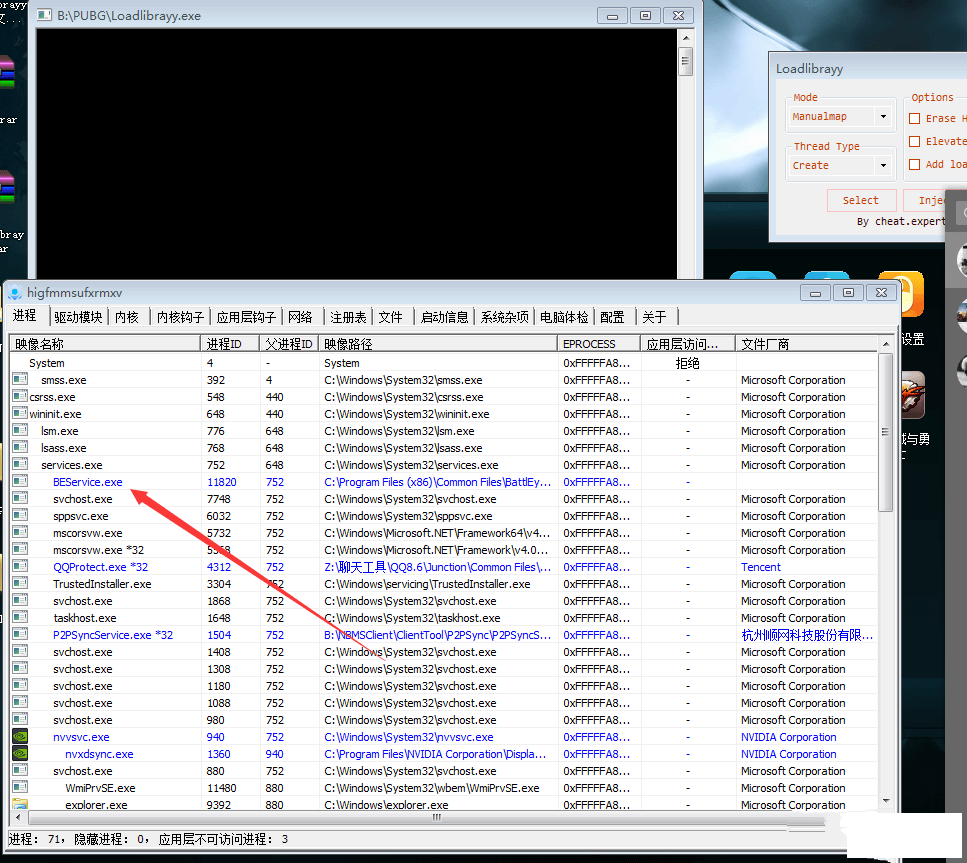Viewport: 967px width, 863px height.
Task: Click the TrustedInstaller.exe row icon
Action: click(x=20, y=583)
